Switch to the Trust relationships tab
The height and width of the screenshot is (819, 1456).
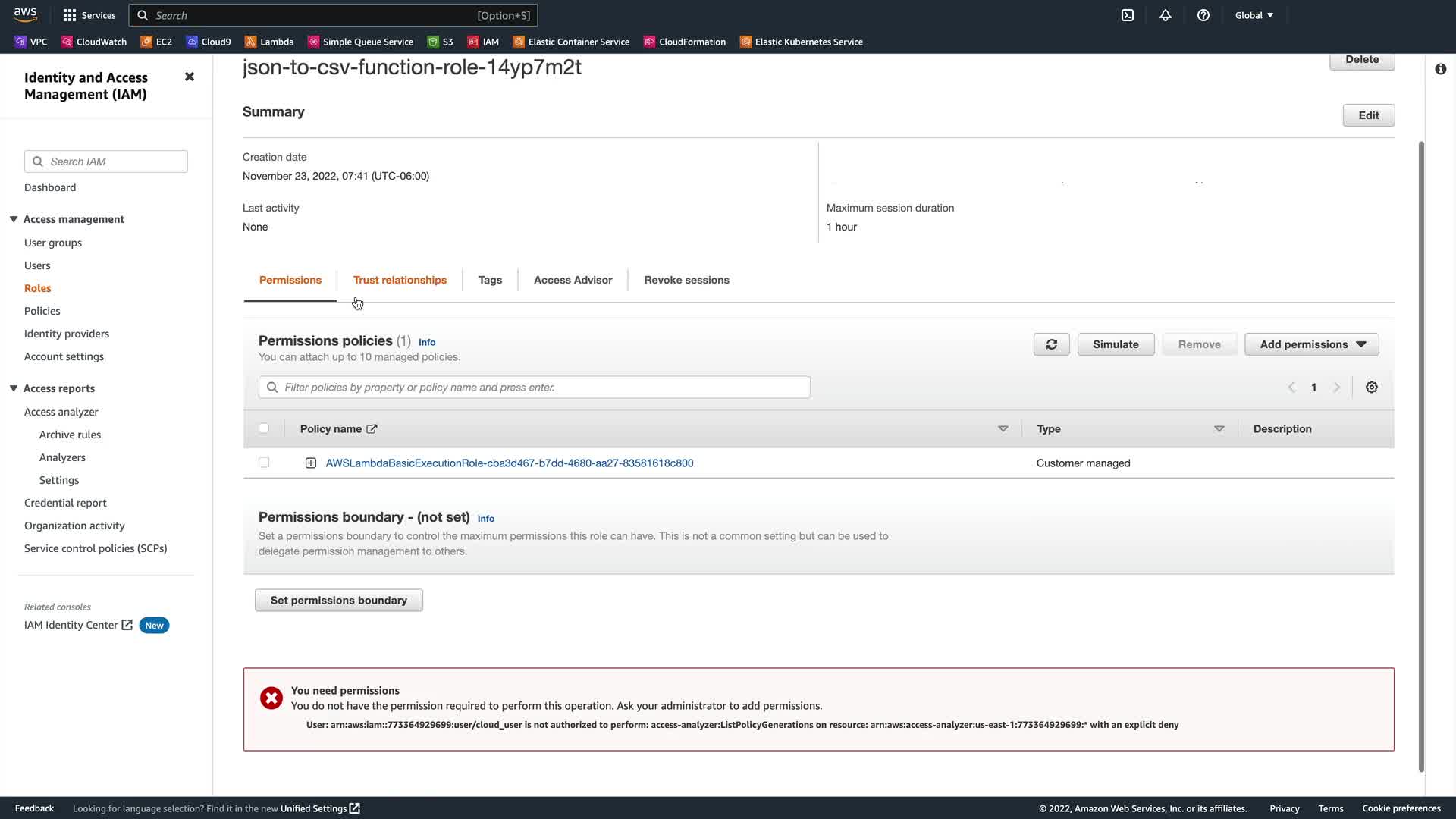click(400, 280)
